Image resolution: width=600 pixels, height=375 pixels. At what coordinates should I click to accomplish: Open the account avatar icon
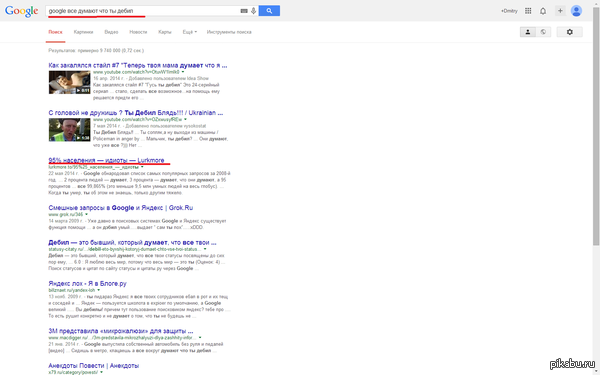tap(576, 11)
